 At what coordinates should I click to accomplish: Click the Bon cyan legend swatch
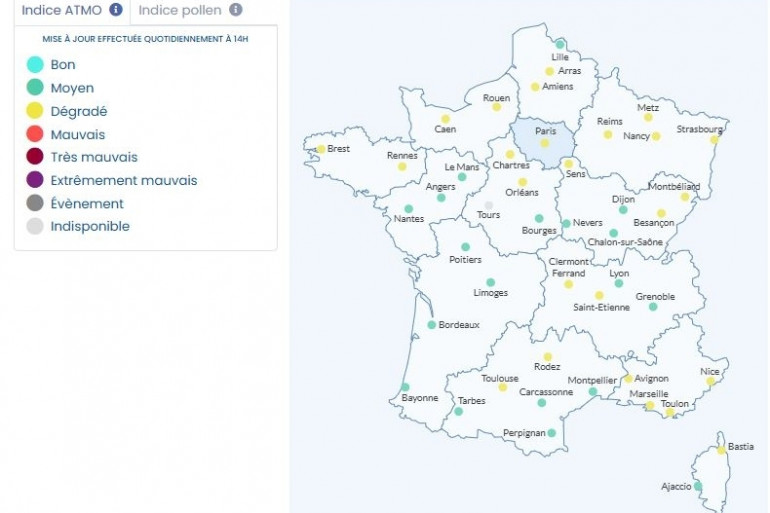(x=35, y=65)
